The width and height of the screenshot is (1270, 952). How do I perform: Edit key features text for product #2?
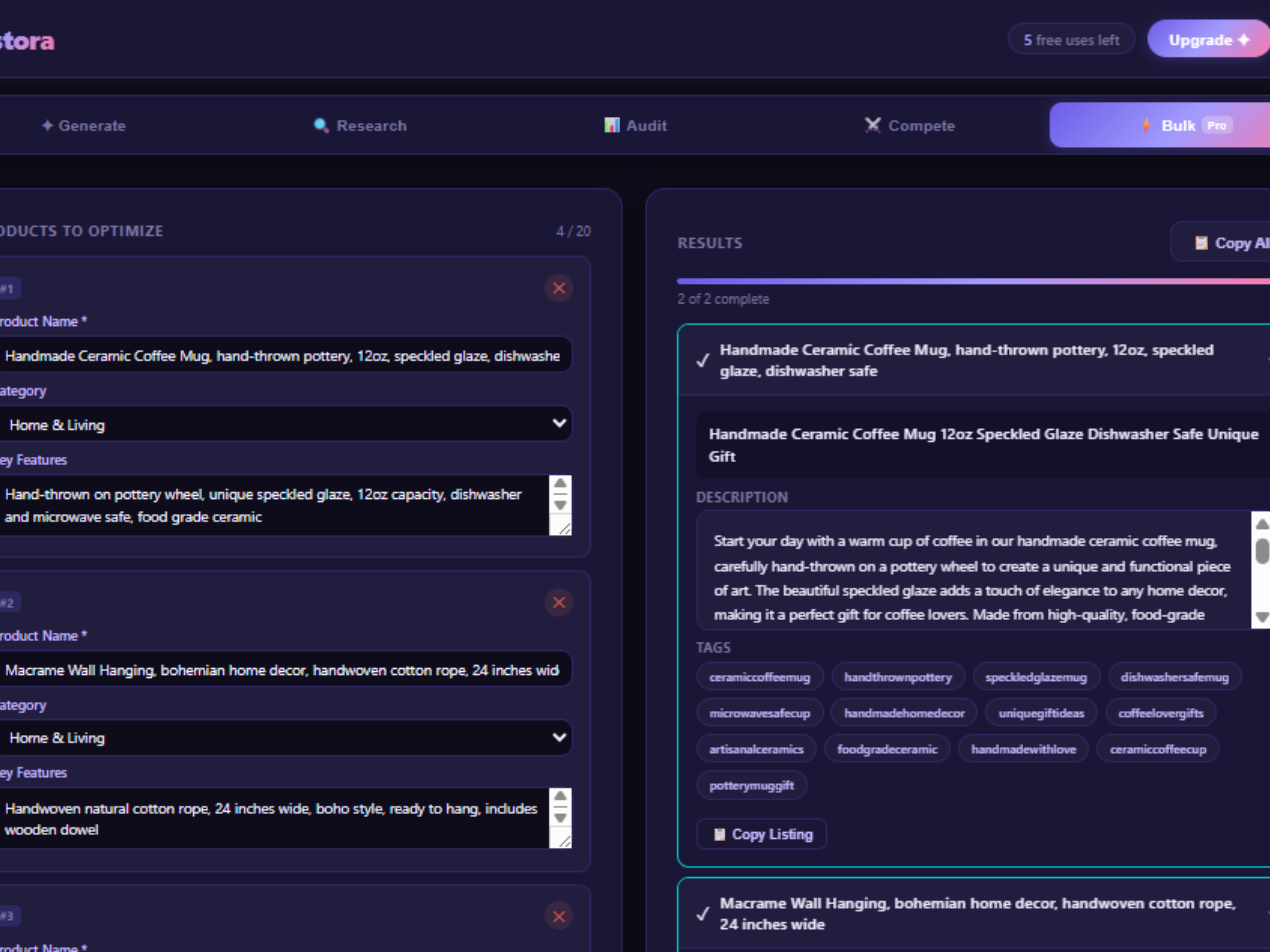tap(285, 818)
